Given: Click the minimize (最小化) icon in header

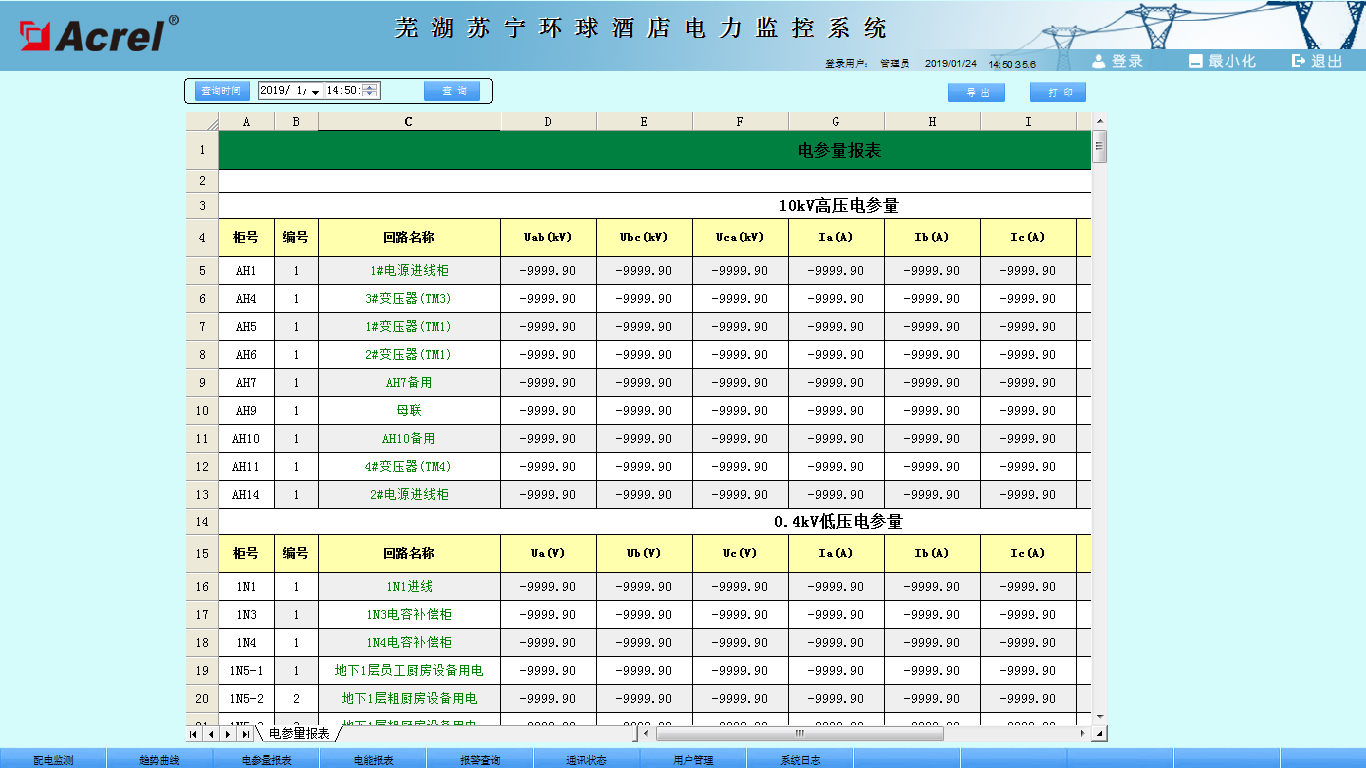Looking at the screenshot, I should (x=1195, y=61).
